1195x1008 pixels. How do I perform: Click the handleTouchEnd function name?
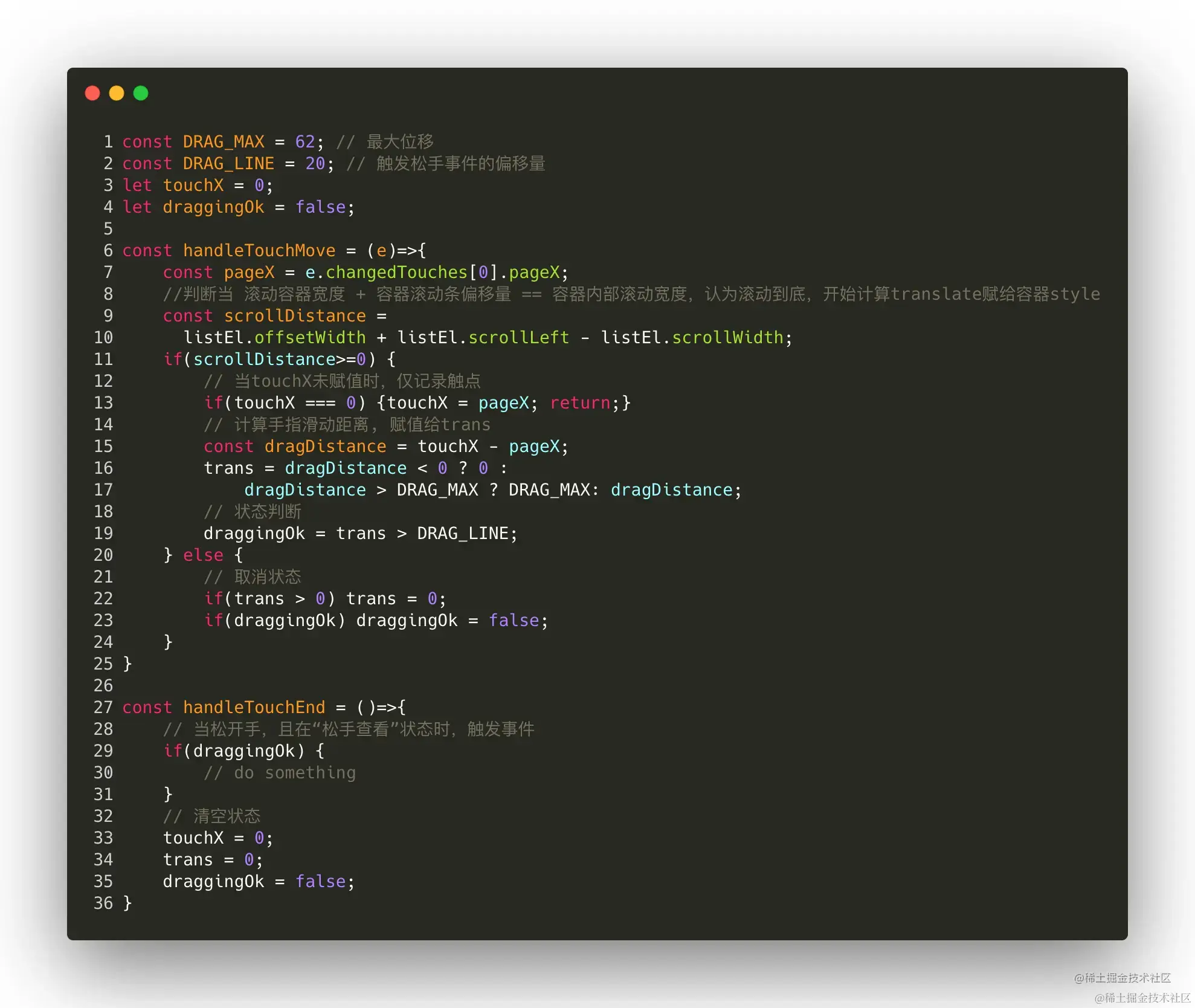click(x=254, y=708)
